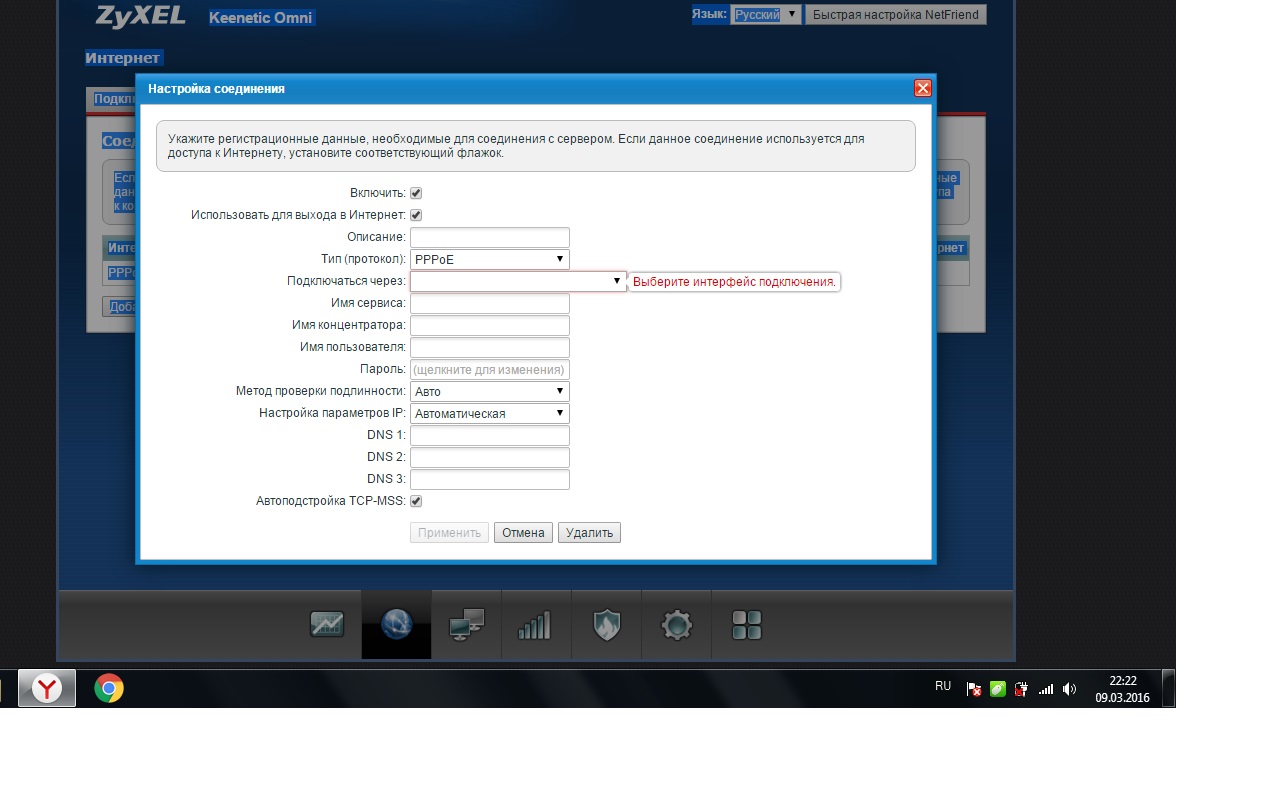Click the Быстрая настройка NetFriend button
The image size is (1280, 800).
click(x=896, y=15)
